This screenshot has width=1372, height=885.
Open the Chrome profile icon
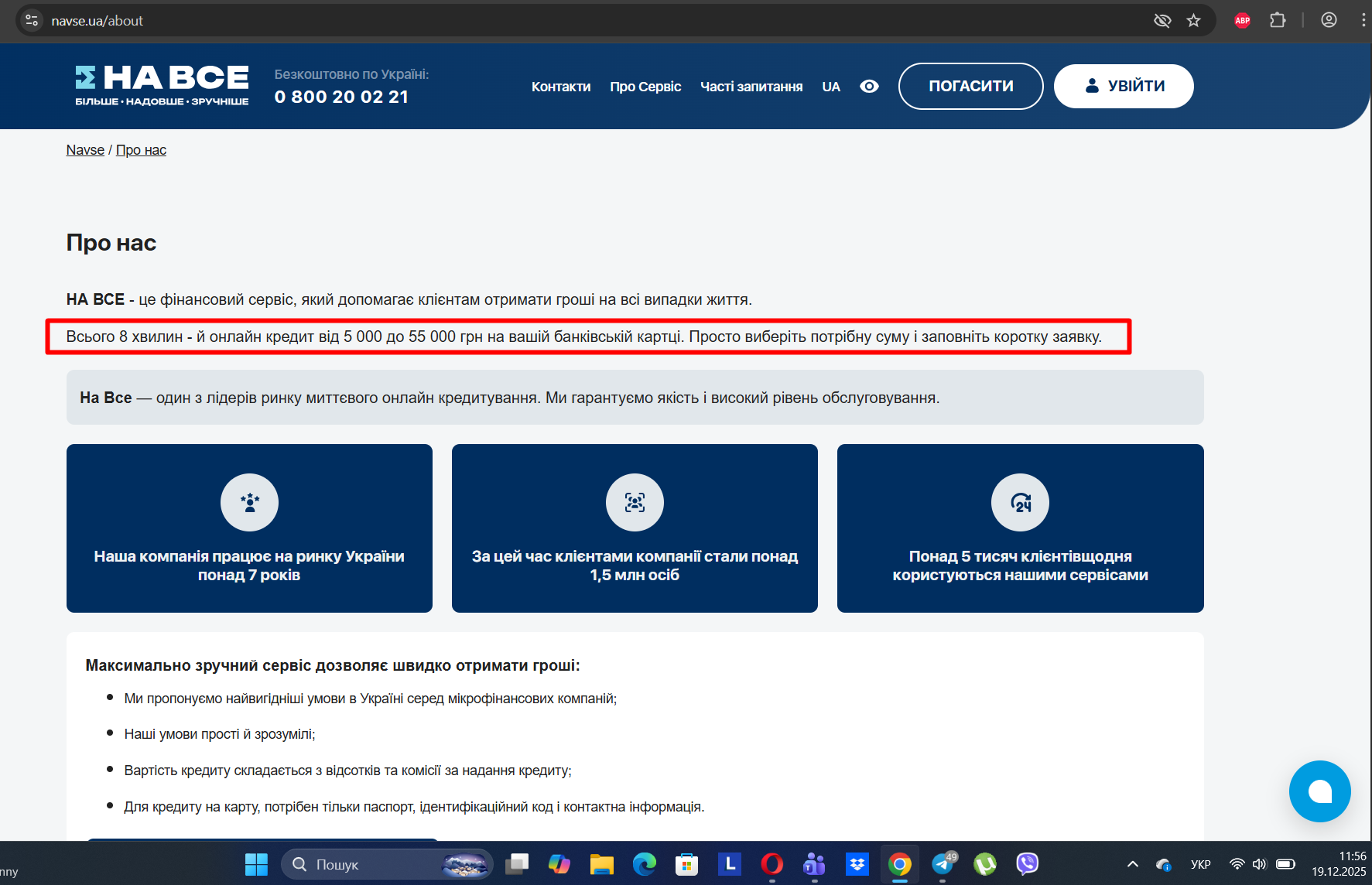click(1329, 21)
